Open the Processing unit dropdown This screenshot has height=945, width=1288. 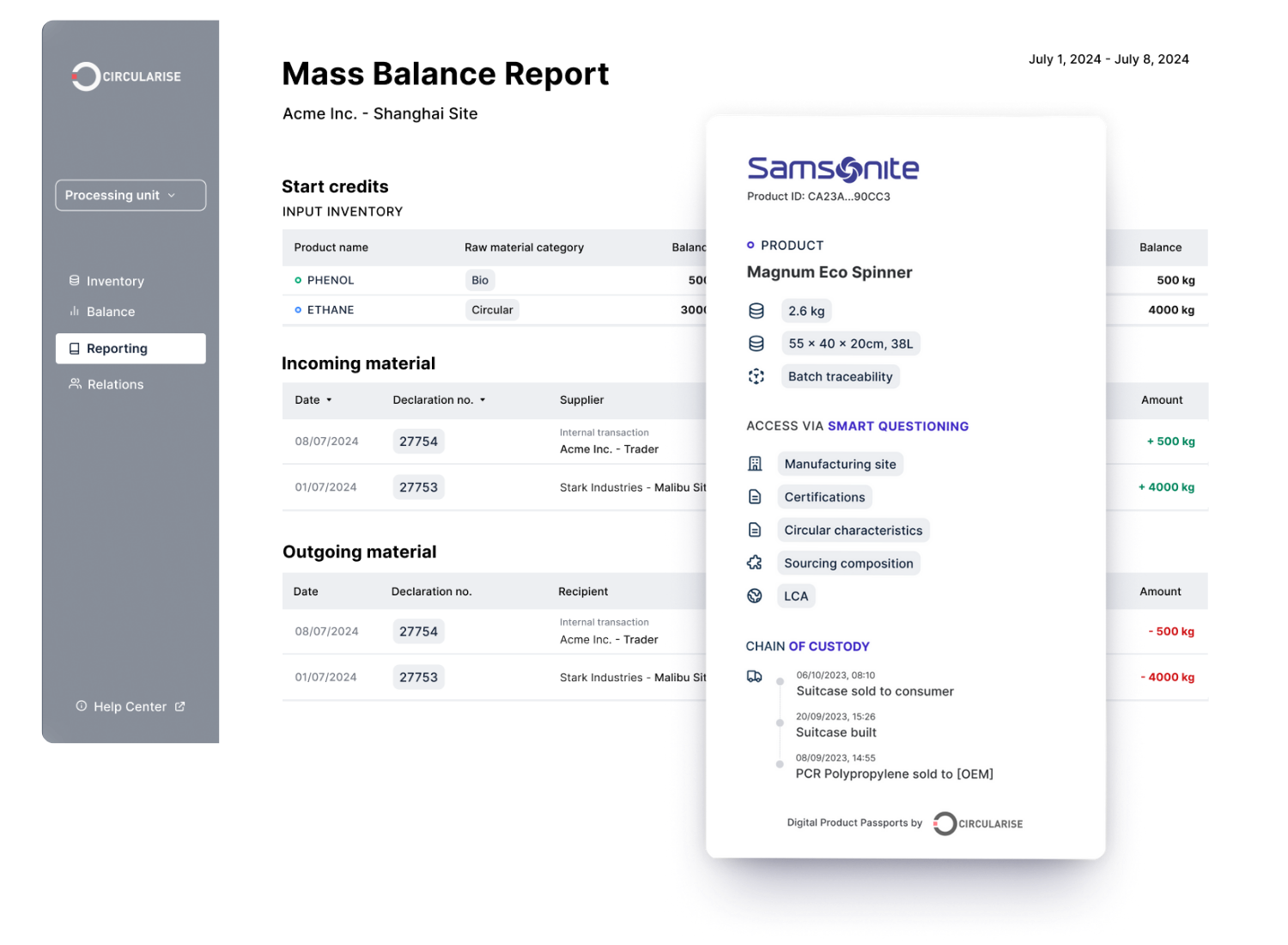click(x=131, y=195)
